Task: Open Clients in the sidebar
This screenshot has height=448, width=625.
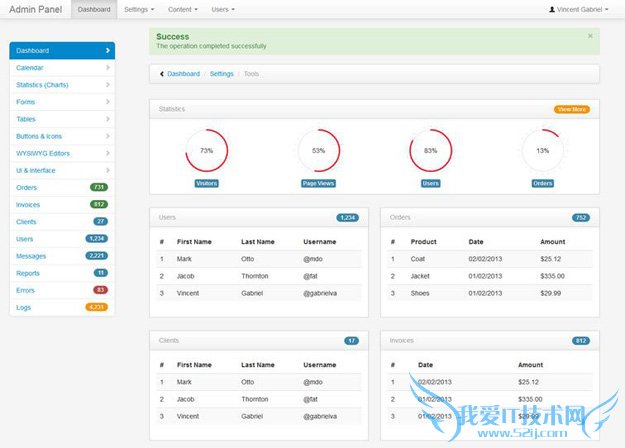Action: (62, 222)
